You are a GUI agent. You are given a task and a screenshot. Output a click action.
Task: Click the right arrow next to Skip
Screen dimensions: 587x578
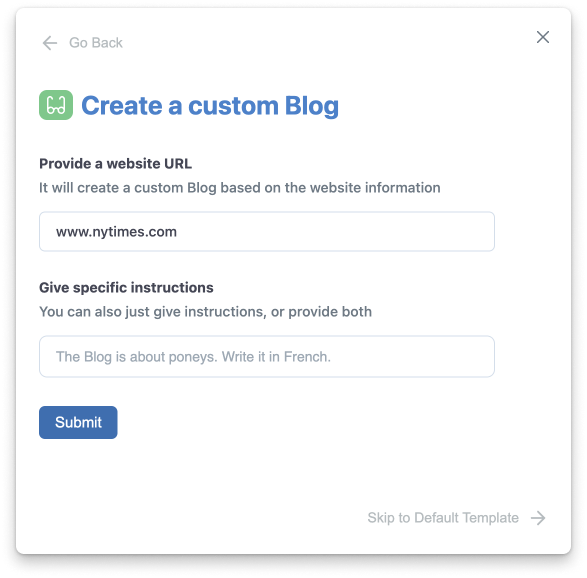pos(538,518)
